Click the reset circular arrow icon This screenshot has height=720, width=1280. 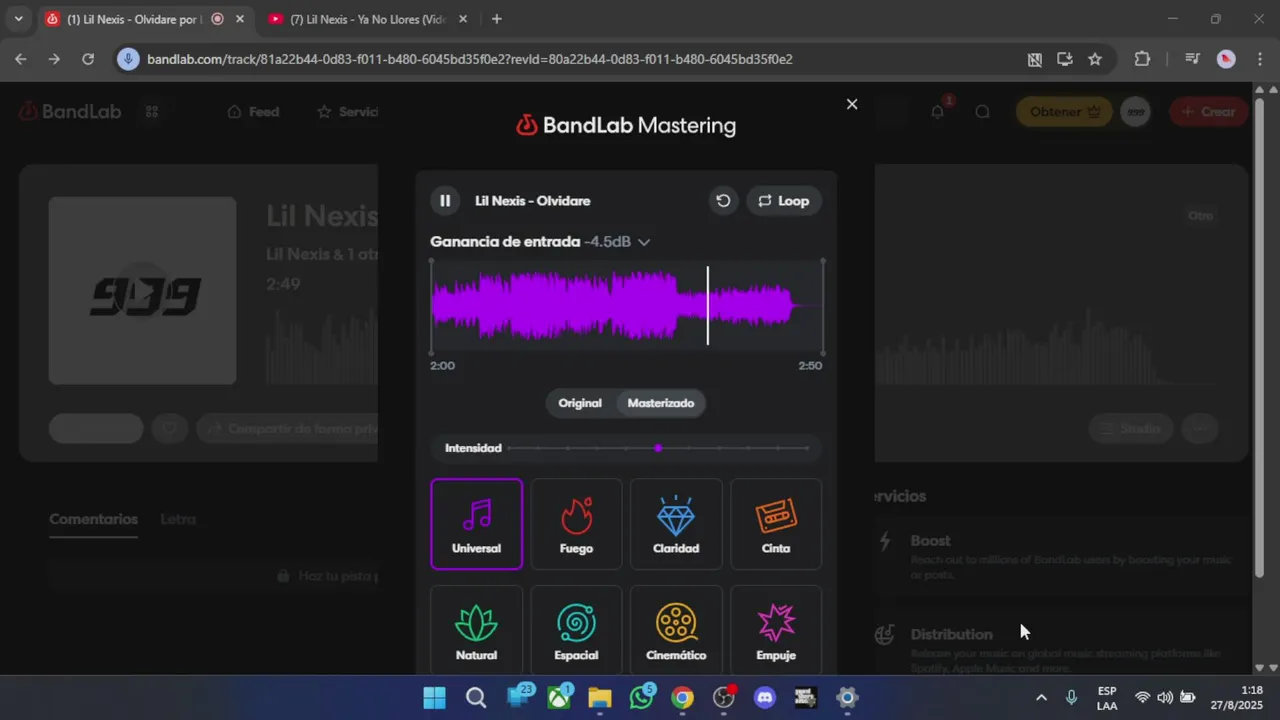723,201
